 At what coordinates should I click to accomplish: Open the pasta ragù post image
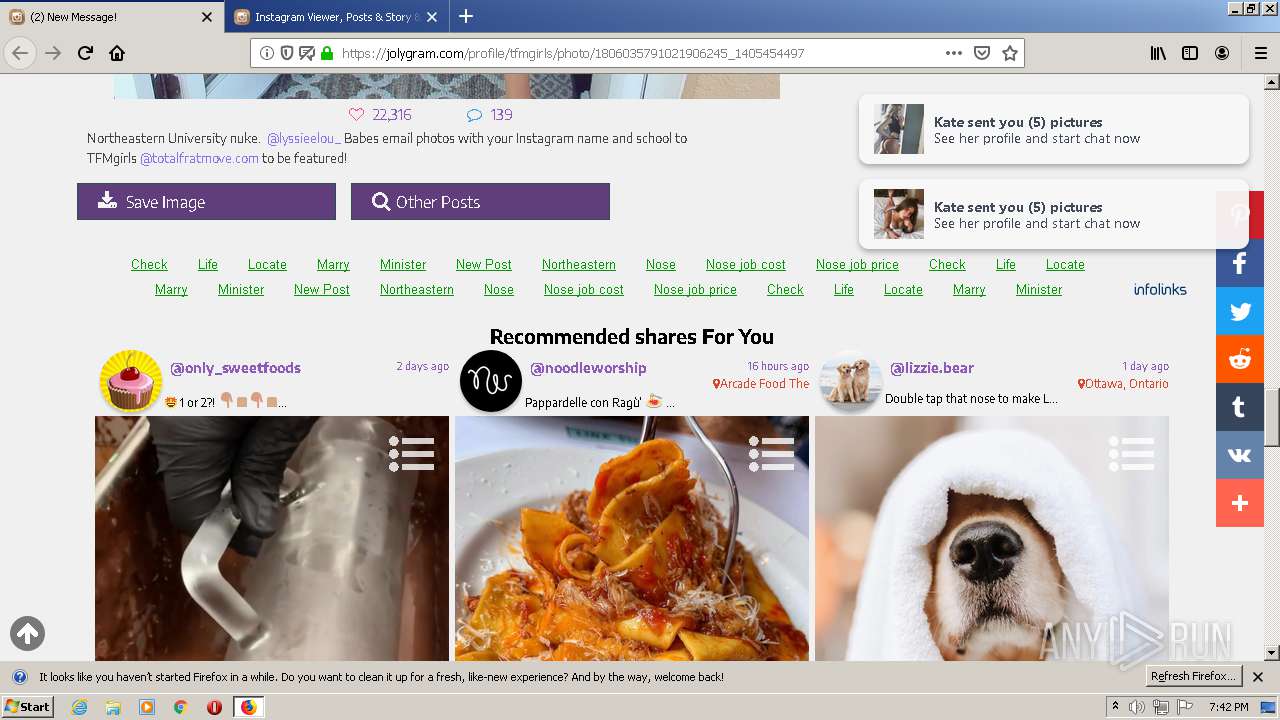632,538
